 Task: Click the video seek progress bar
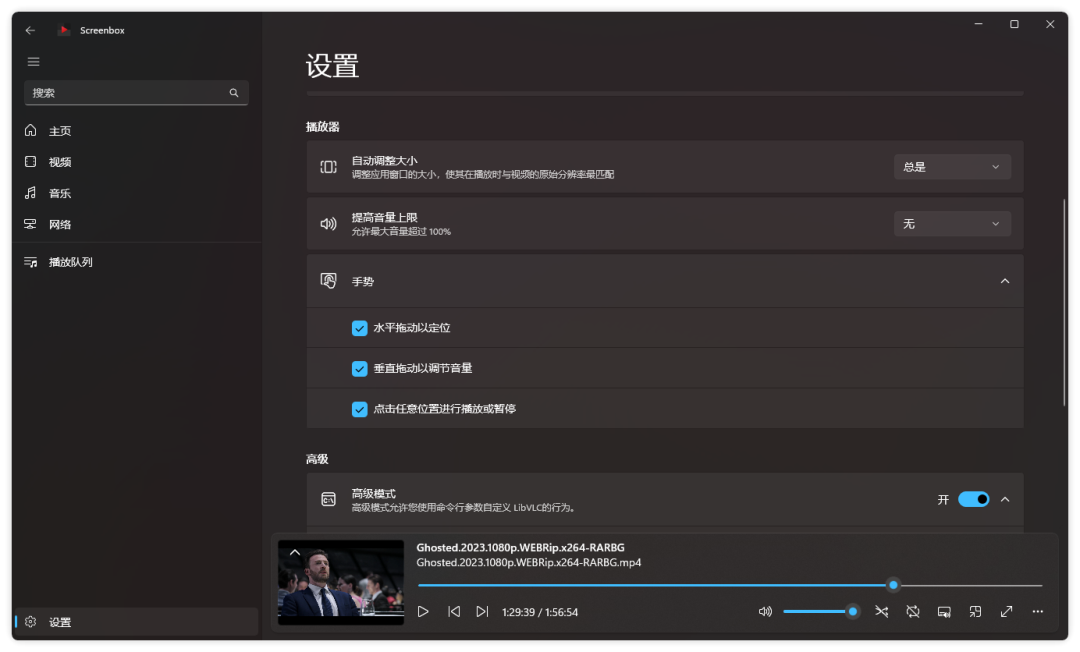(x=650, y=585)
